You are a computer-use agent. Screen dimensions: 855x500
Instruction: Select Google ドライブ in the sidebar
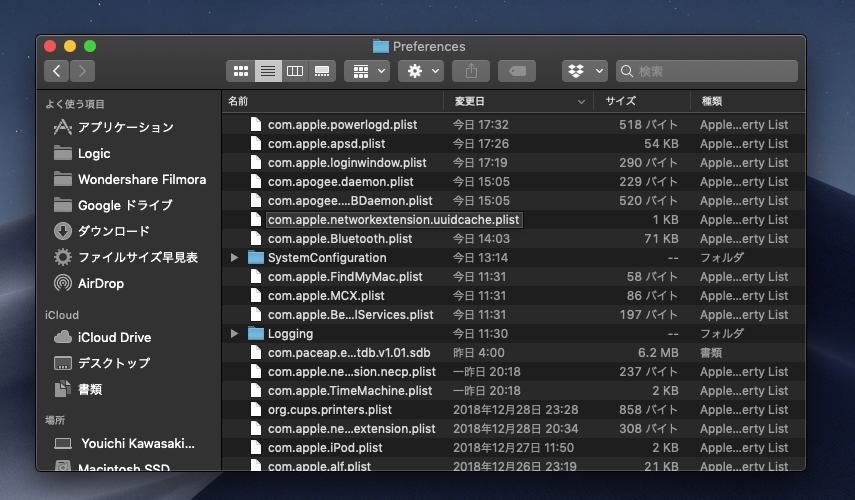pos(125,205)
